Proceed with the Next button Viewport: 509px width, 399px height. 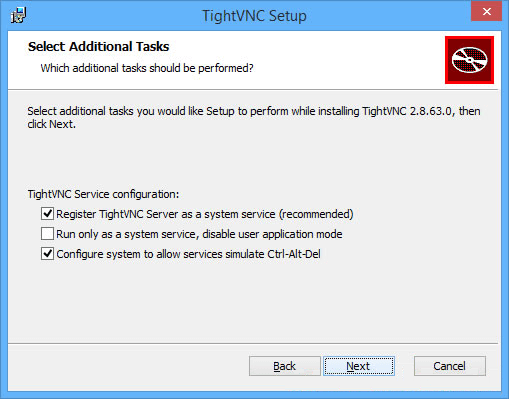point(359,366)
